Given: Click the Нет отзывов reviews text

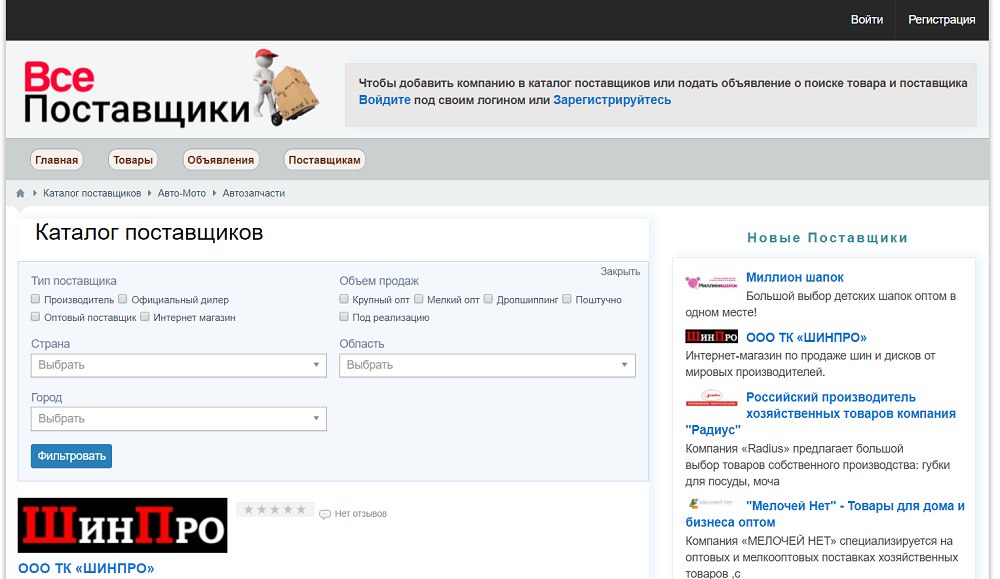Looking at the screenshot, I should [360, 514].
